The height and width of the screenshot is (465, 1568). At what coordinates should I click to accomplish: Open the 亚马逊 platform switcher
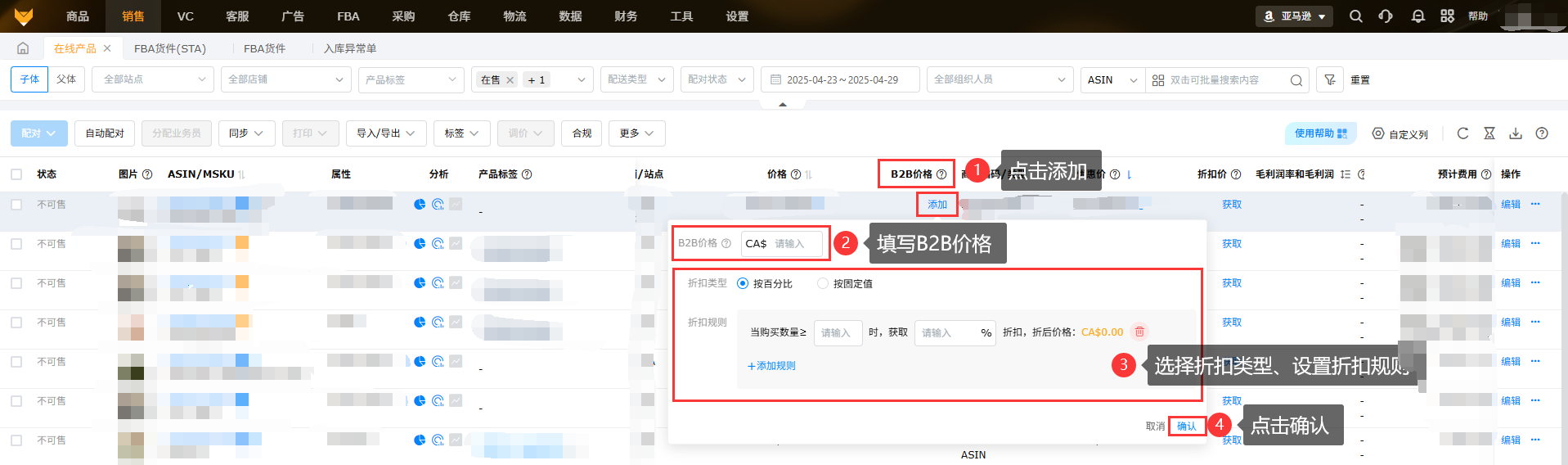1295,16
